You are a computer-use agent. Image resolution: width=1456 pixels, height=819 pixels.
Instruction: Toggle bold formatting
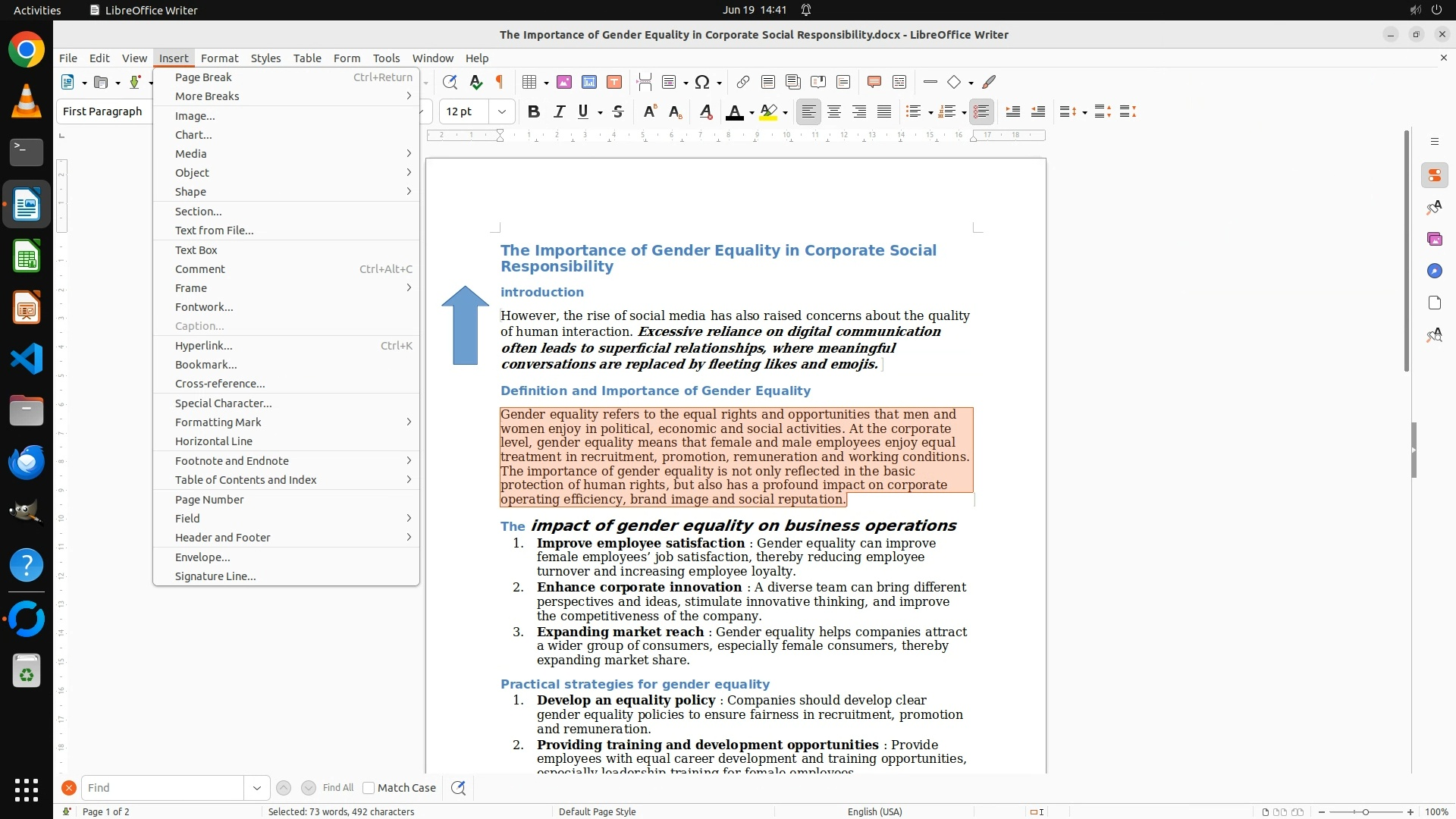(534, 111)
